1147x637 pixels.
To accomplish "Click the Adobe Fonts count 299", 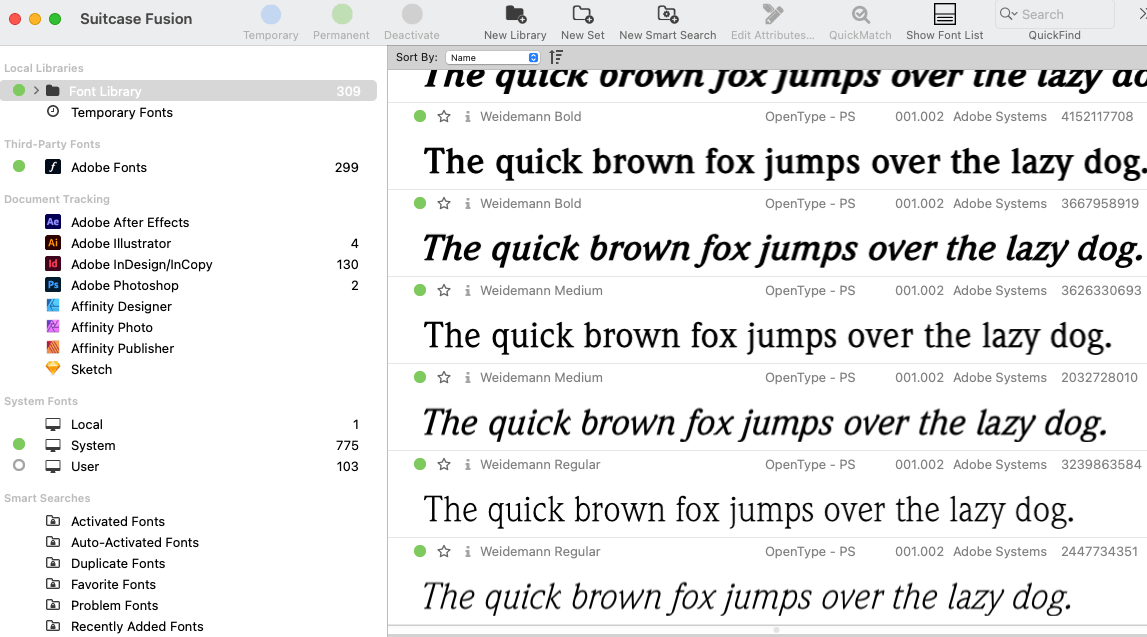I will (x=347, y=167).
